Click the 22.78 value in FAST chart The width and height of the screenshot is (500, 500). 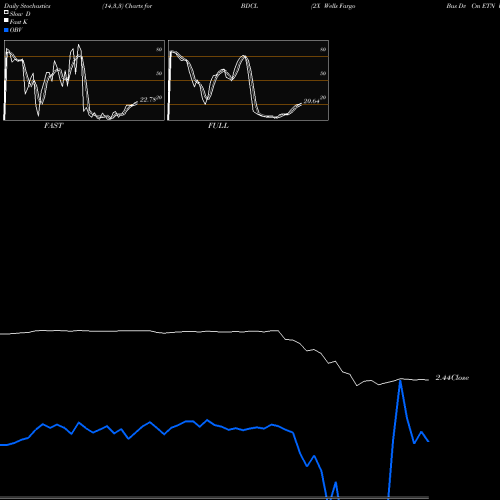click(x=148, y=100)
